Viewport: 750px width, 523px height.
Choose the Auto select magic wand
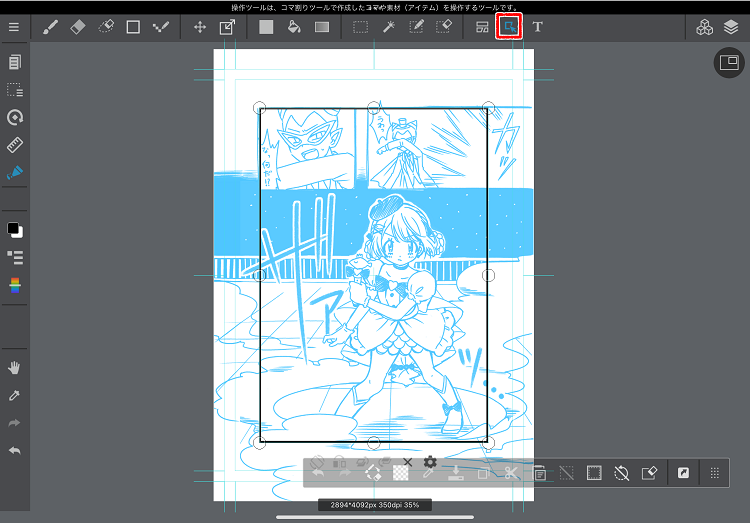(x=388, y=27)
